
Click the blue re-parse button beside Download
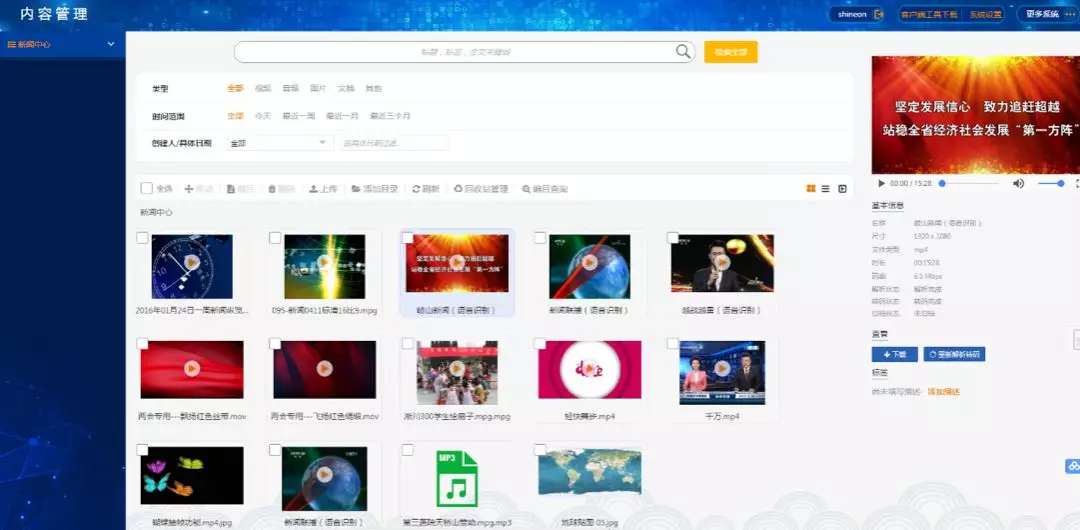pyautogui.click(x=955, y=354)
